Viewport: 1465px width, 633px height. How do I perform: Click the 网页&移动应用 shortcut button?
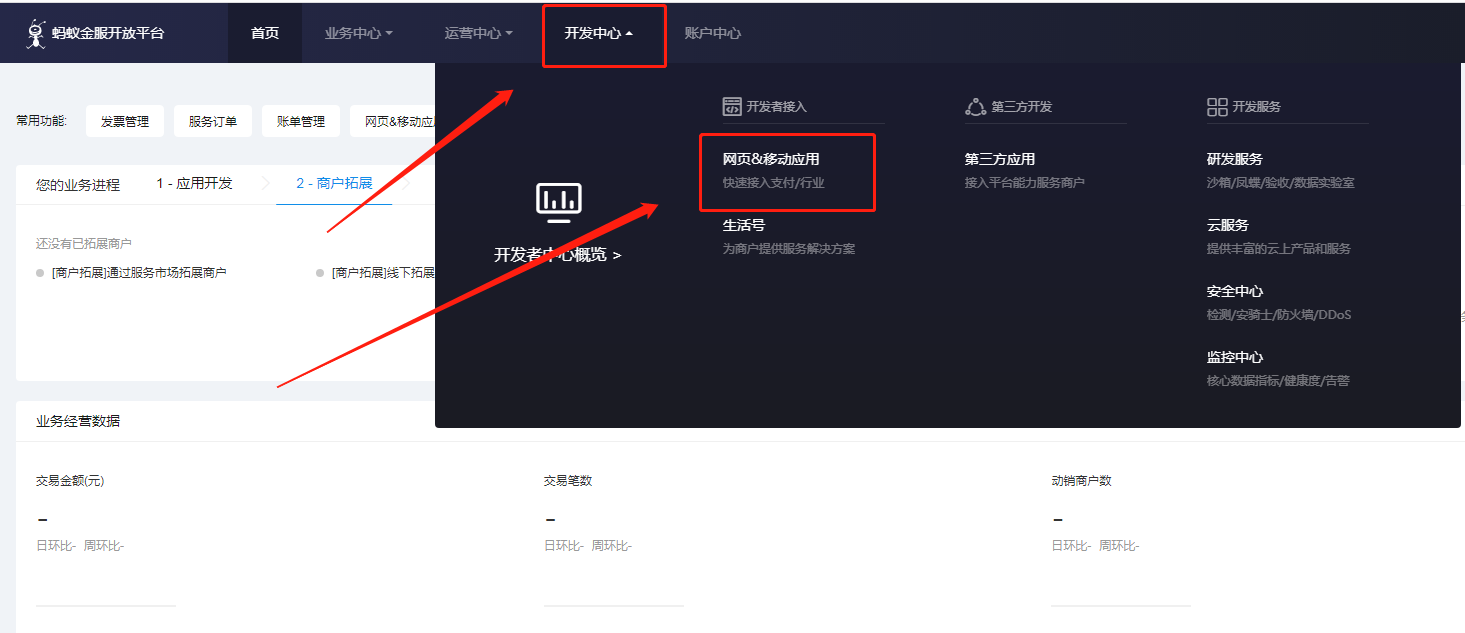[x=394, y=121]
